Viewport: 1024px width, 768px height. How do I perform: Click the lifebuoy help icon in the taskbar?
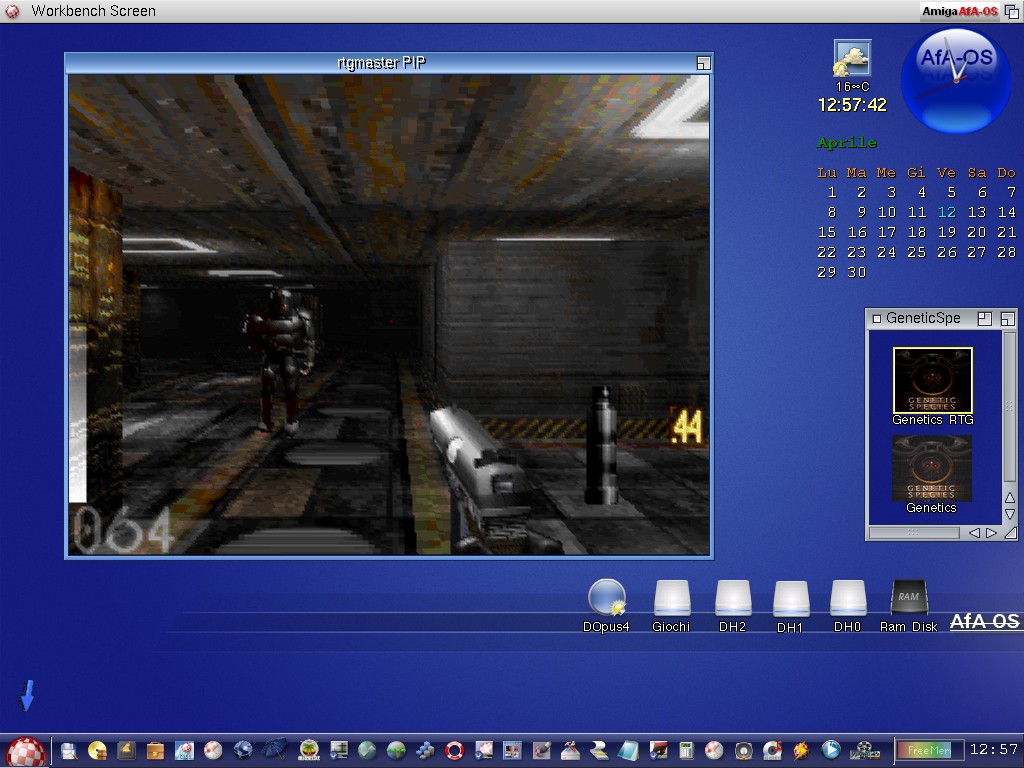[x=455, y=750]
